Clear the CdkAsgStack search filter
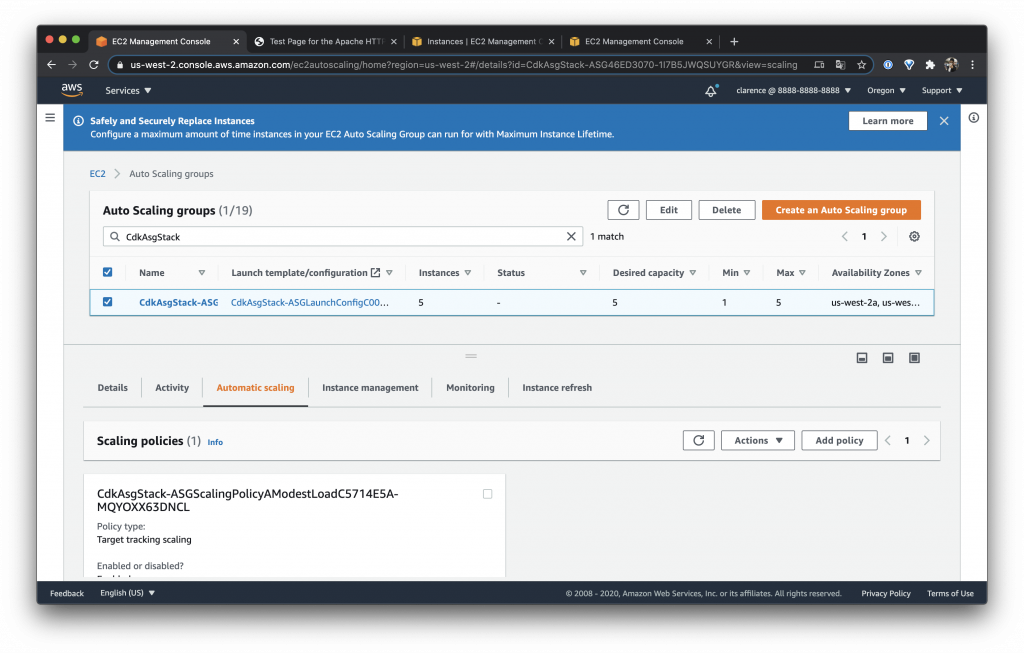1024x653 pixels. point(571,236)
